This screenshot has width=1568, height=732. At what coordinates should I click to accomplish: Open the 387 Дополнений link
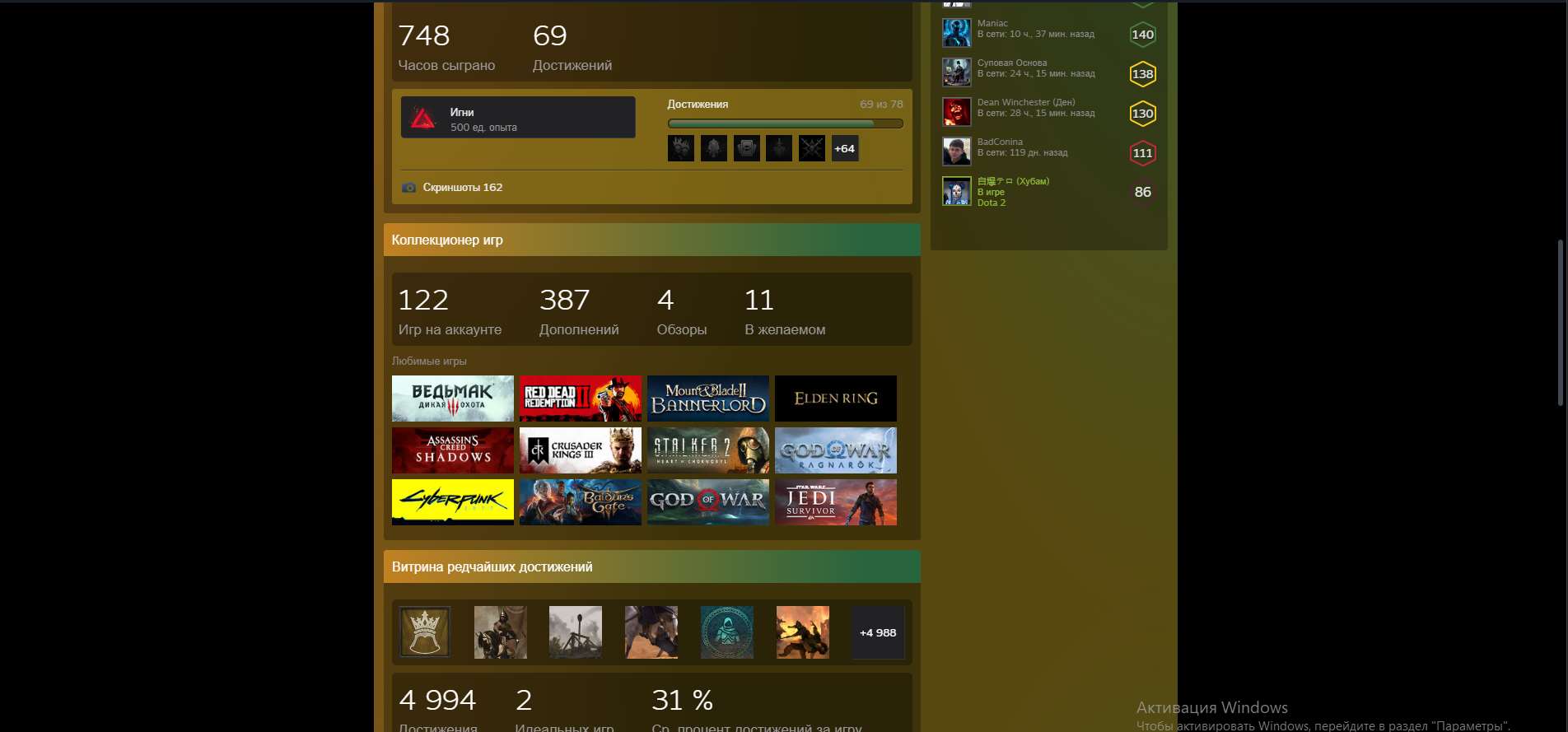[x=578, y=311]
